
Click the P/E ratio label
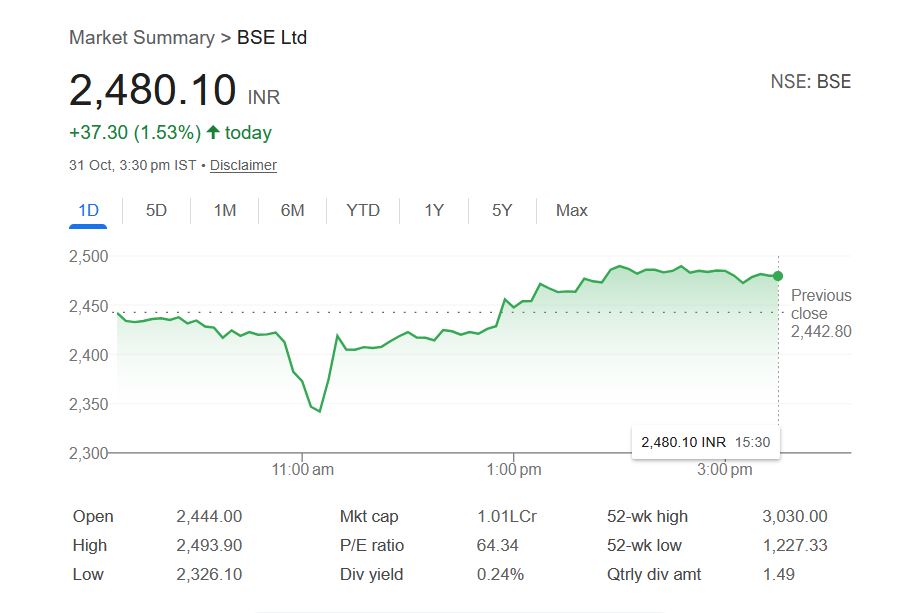point(371,546)
